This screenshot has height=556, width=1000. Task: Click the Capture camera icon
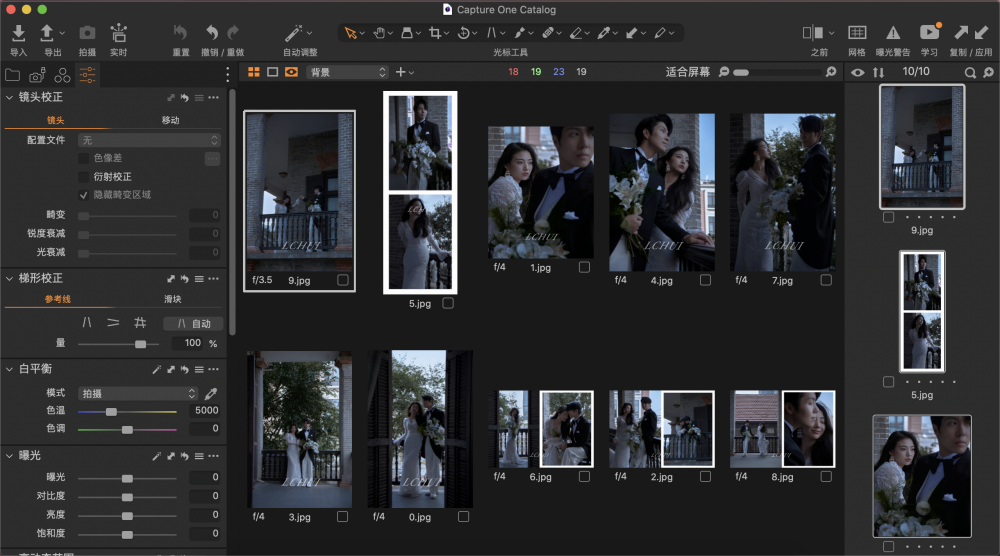[87, 34]
